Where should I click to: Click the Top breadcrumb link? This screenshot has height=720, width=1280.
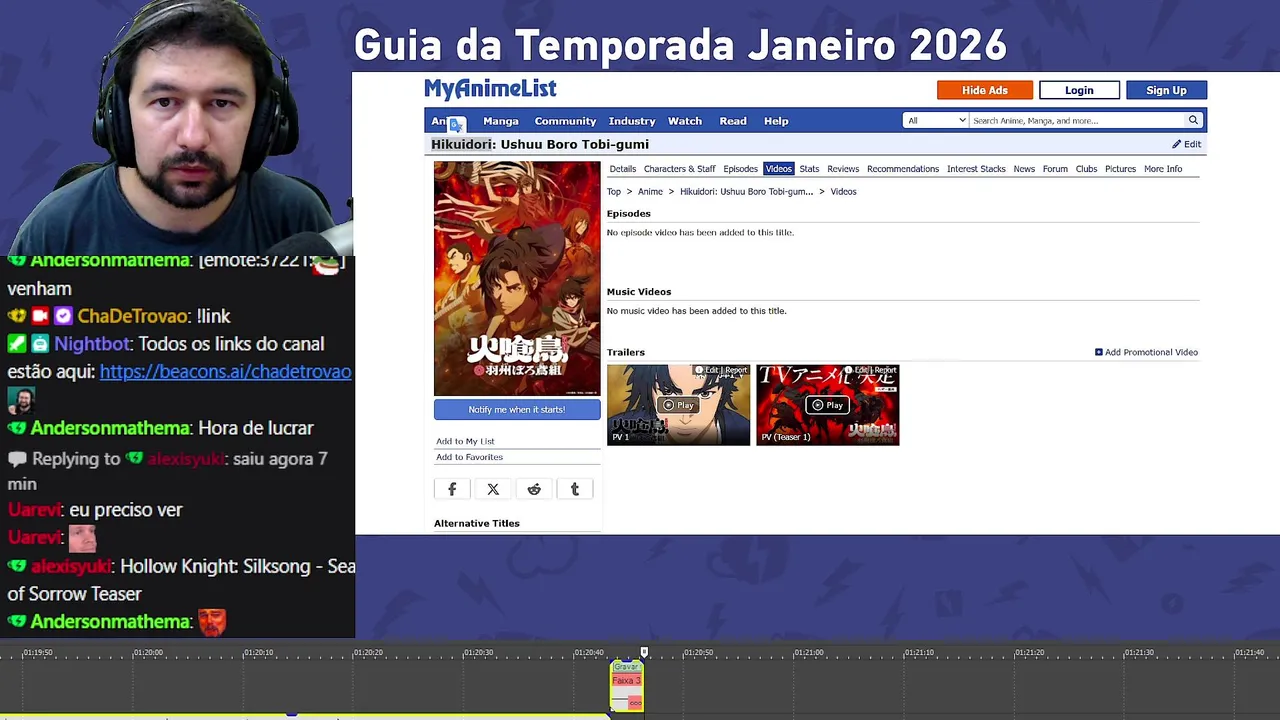coord(614,192)
